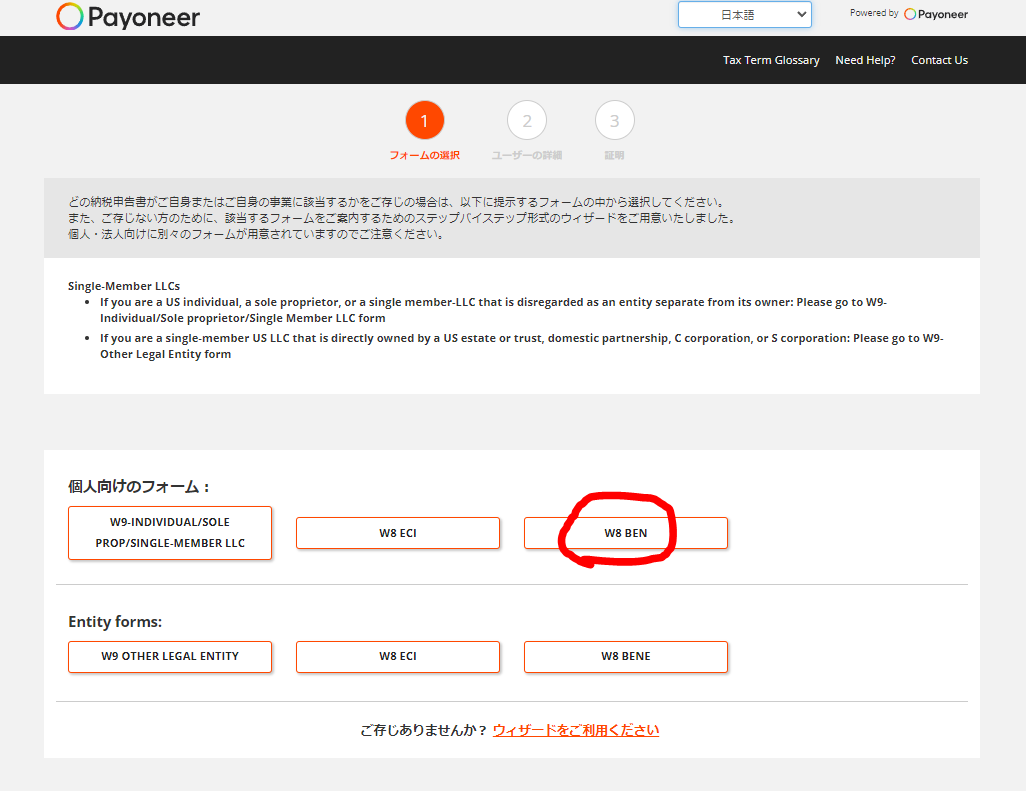Choose the W9 Other Legal Entity form

(170, 656)
